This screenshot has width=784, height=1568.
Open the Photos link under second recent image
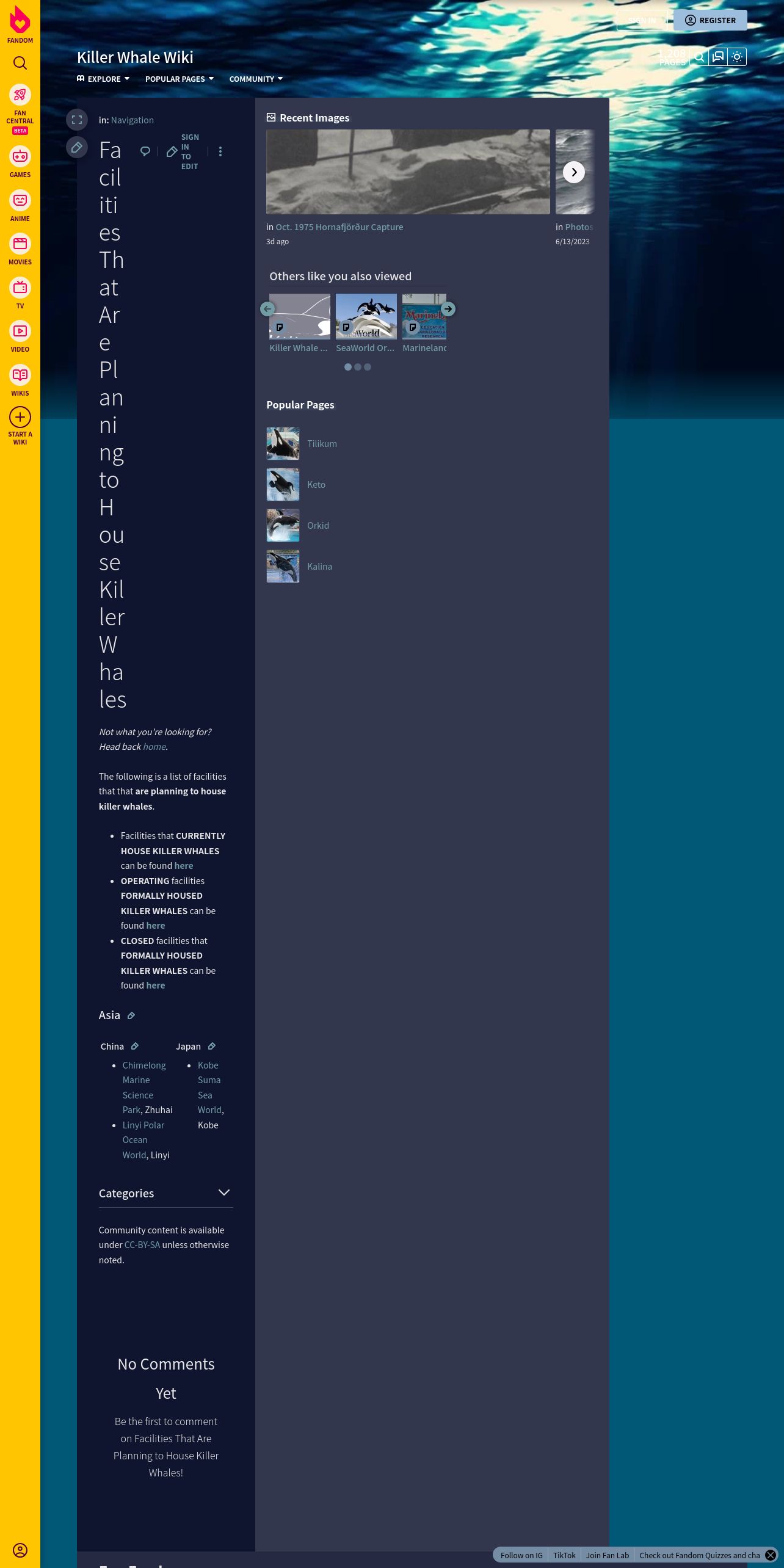tap(579, 227)
